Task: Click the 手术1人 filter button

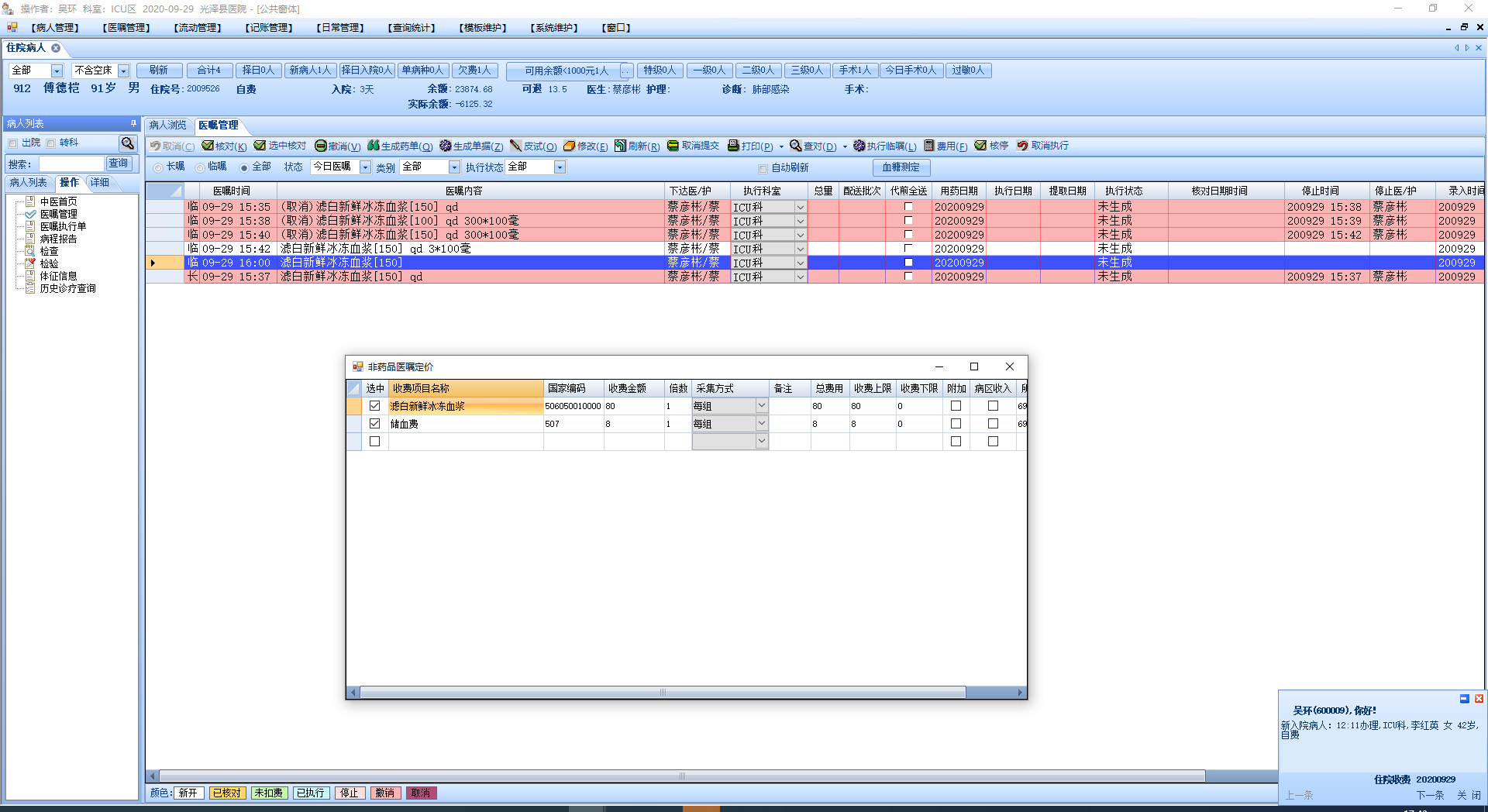Action: (x=855, y=71)
